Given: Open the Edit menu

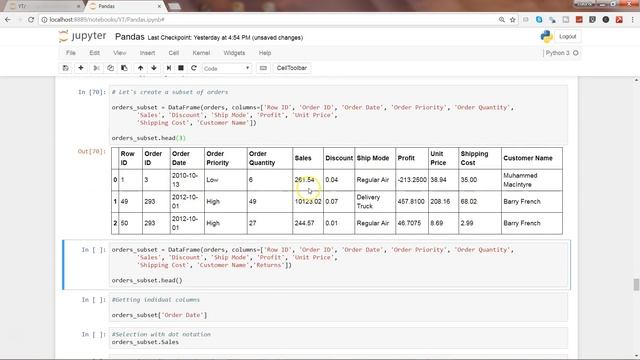Looking at the screenshot, I should (94, 53).
